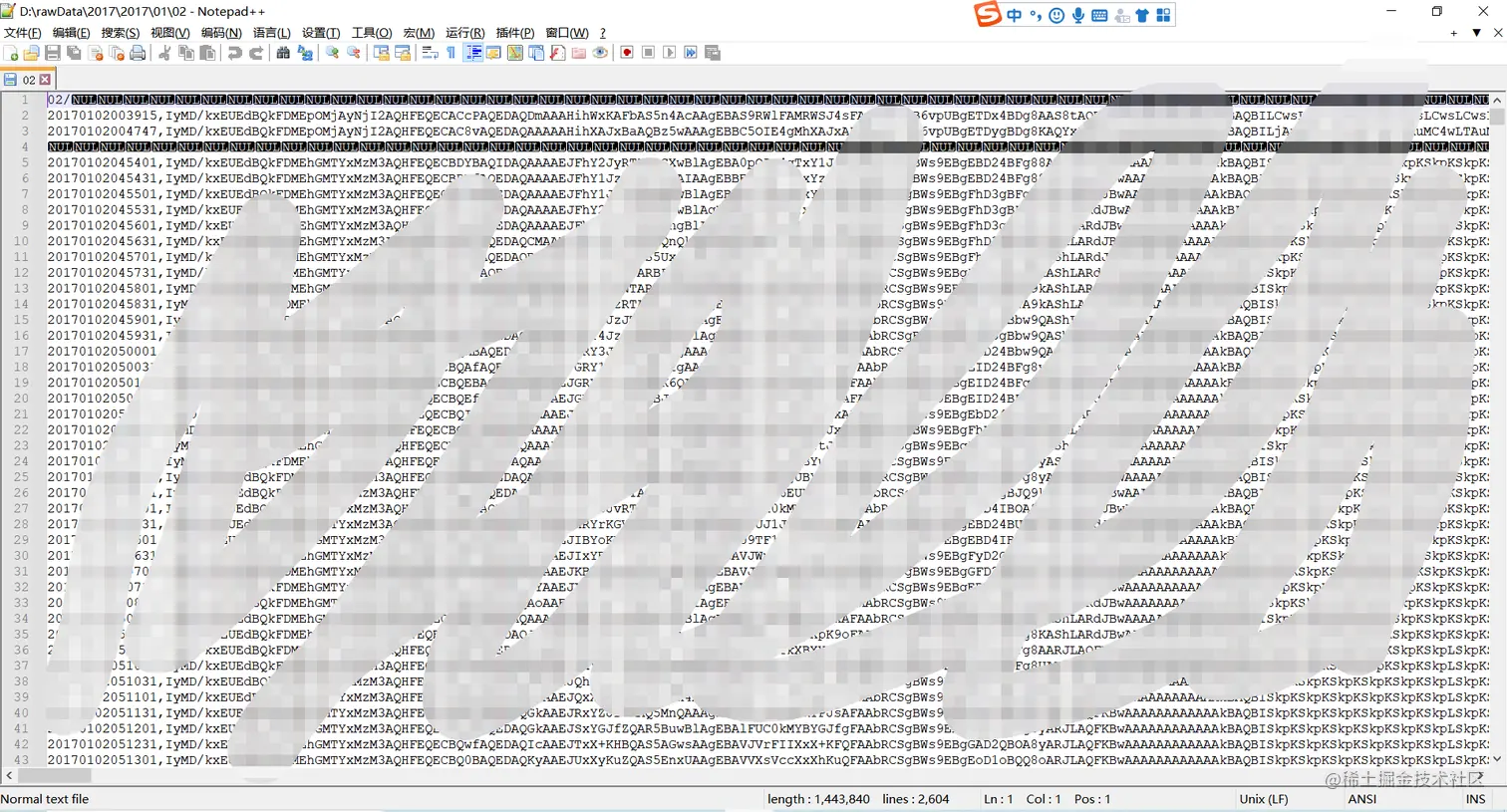The height and width of the screenshot is (812, 1507).
Task: Open the 窗口(W) menu
Action: 567,33
